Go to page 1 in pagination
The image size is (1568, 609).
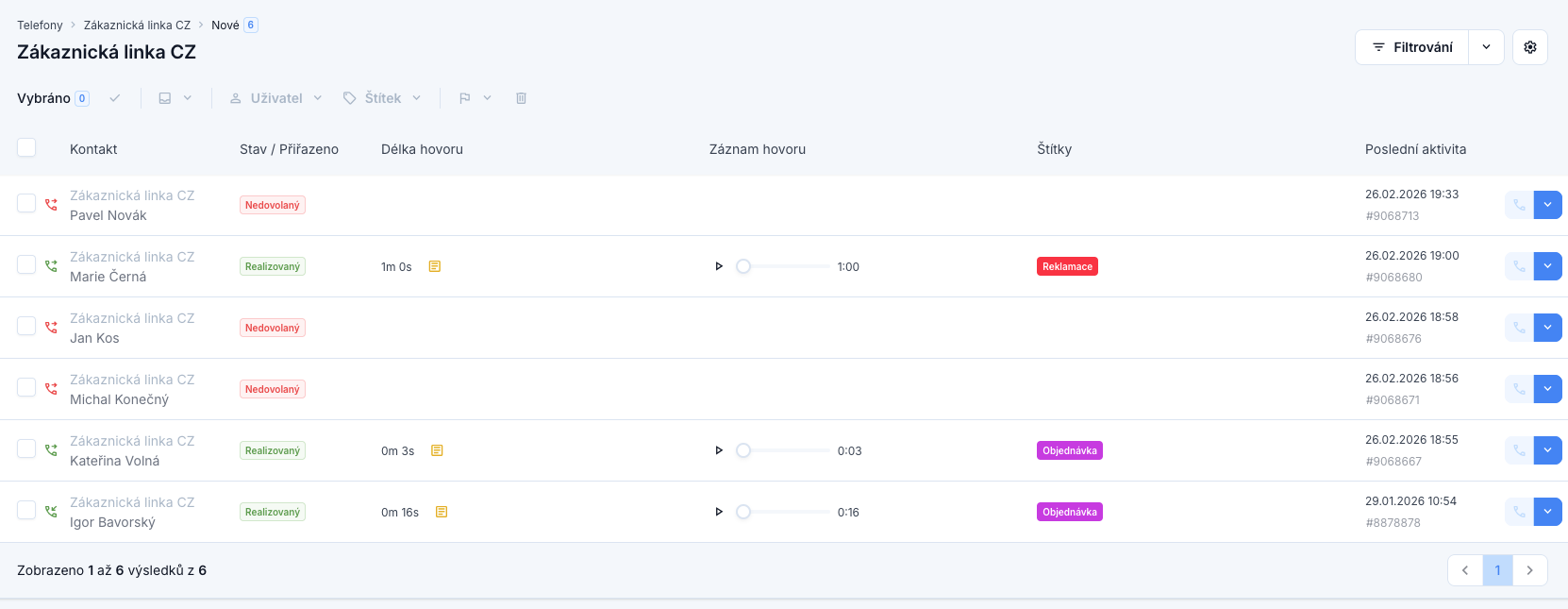[1497, 570]
